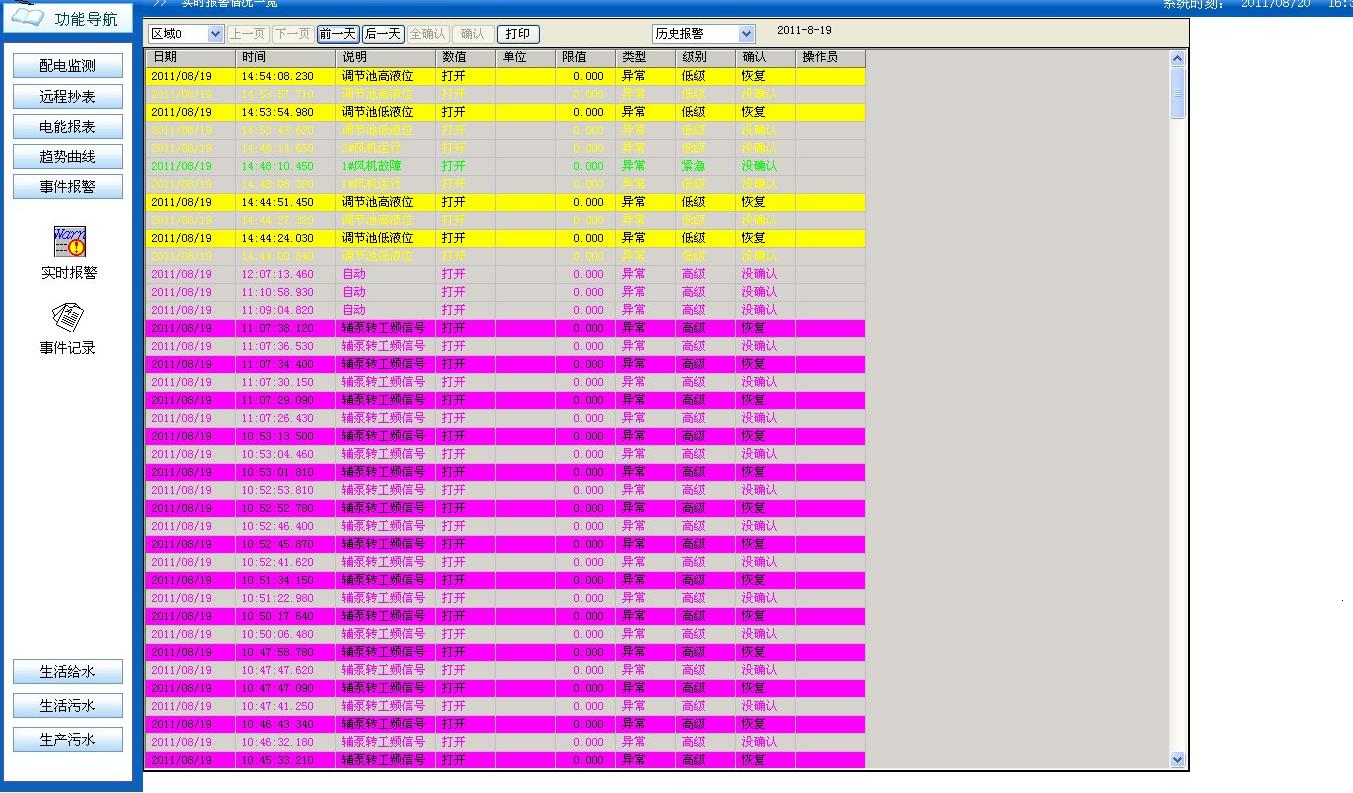
Task: Click the 后一天 button
Action: [383, 34]
